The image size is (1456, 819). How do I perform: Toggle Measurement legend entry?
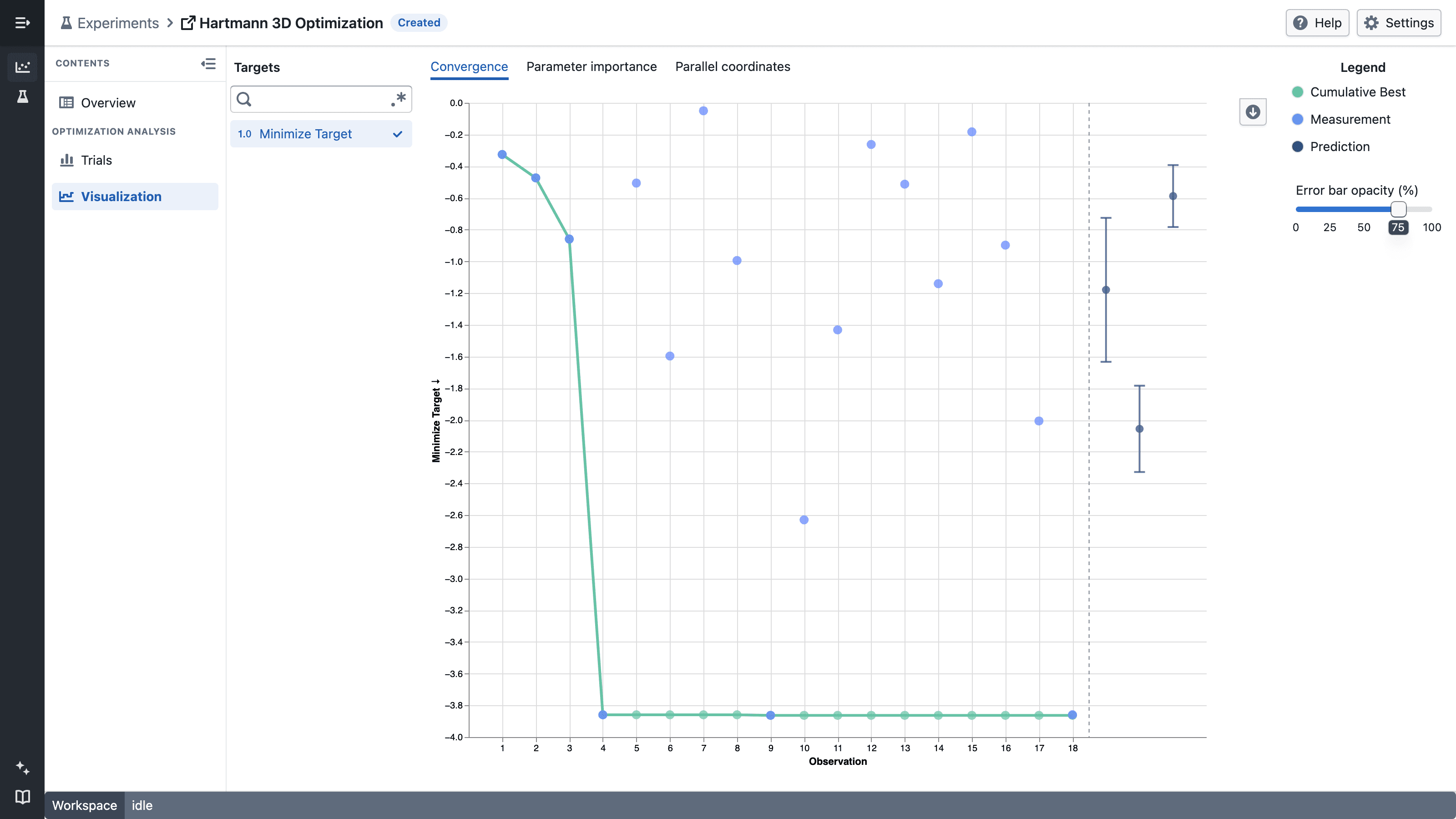tap(1341, 119)
